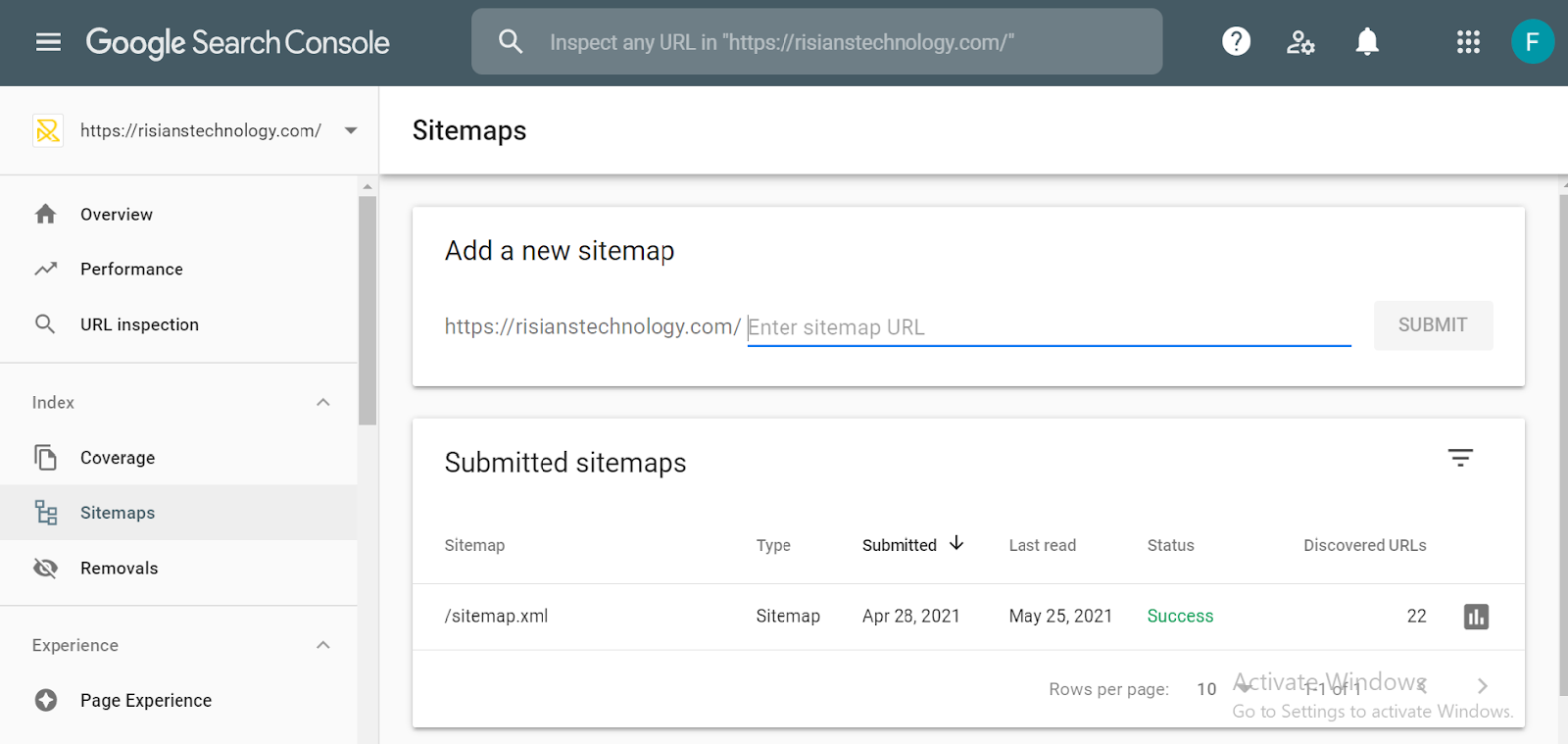Open the Help question mark icon
Image resolution: width=1568 pixels, height=744 pixels.
[1236, 41]
